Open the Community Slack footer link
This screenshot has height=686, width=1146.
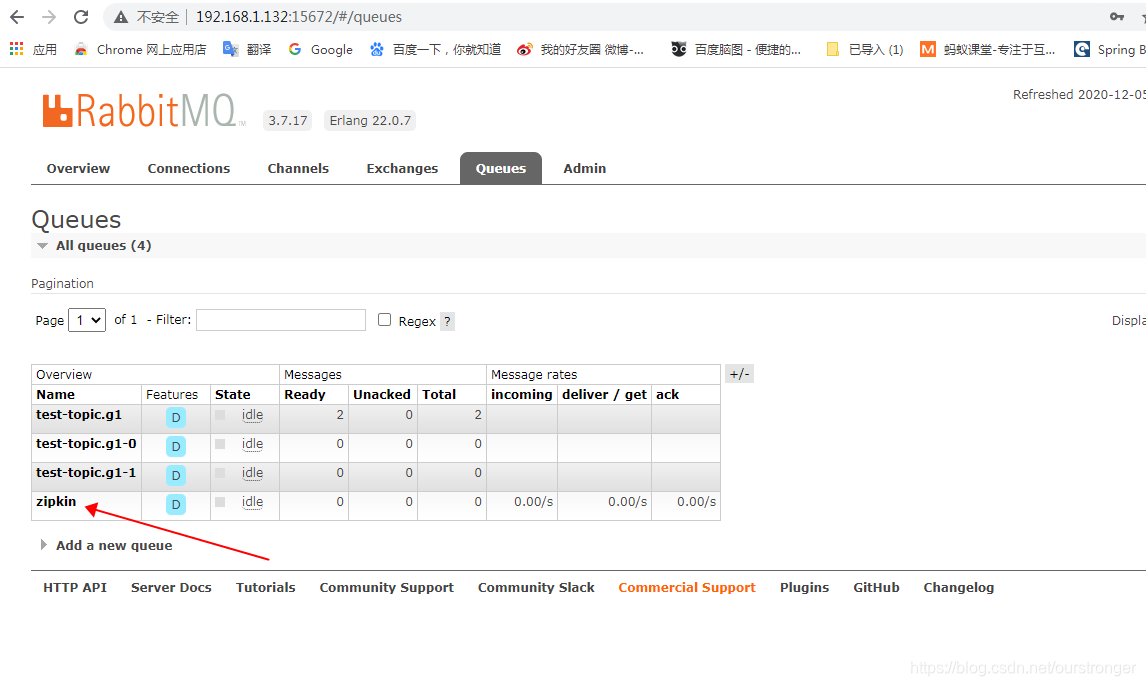pos(536,587)
